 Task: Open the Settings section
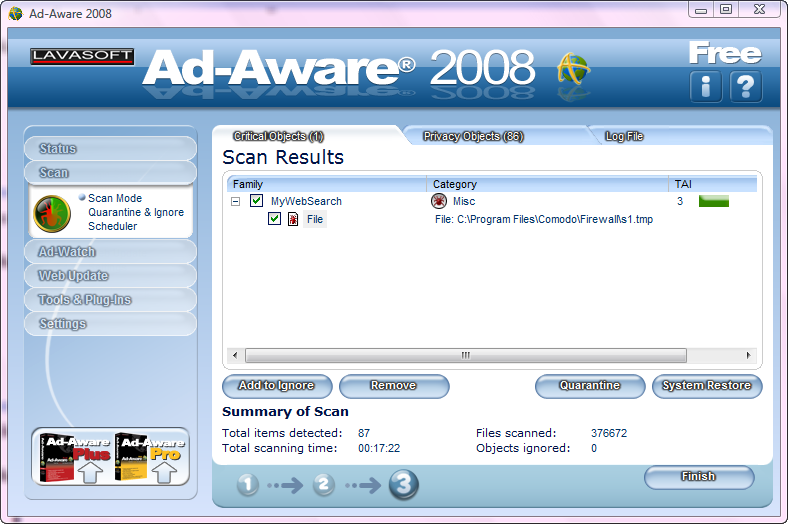point(110,324)
